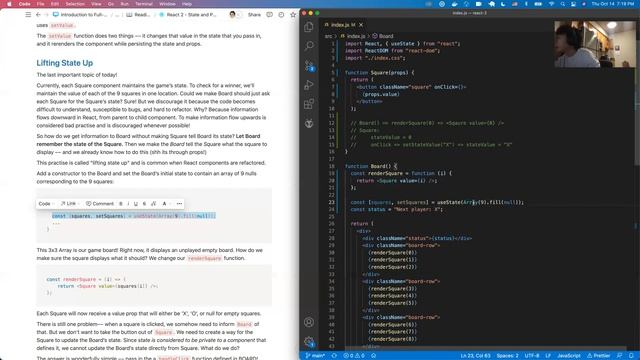Screen dimensions: 640x360
Task: Change indentation via Spaces: 2
Action: (507, 356)
